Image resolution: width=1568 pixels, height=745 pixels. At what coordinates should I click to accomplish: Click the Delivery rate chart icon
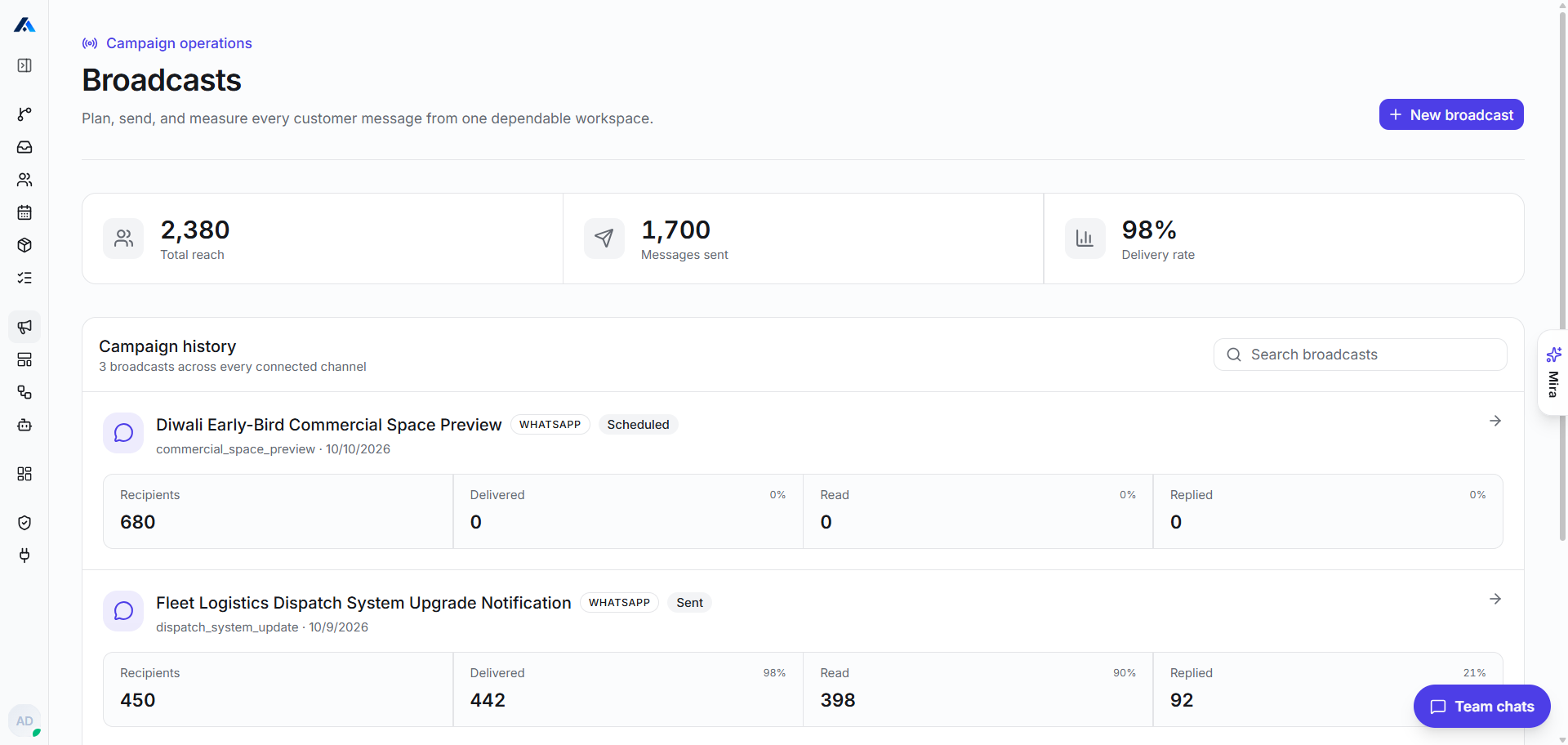pyautogui.click(x=1085, y=239)
